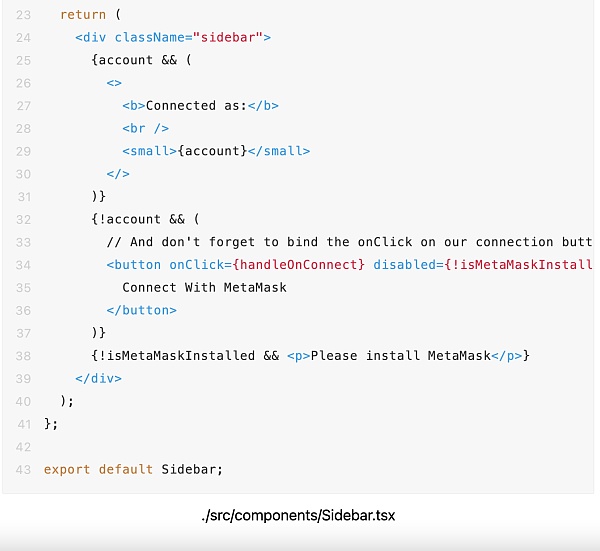Screen dimensions: 600x551
Task: Click the closing div tag on line 39
Action: (98, 378)
